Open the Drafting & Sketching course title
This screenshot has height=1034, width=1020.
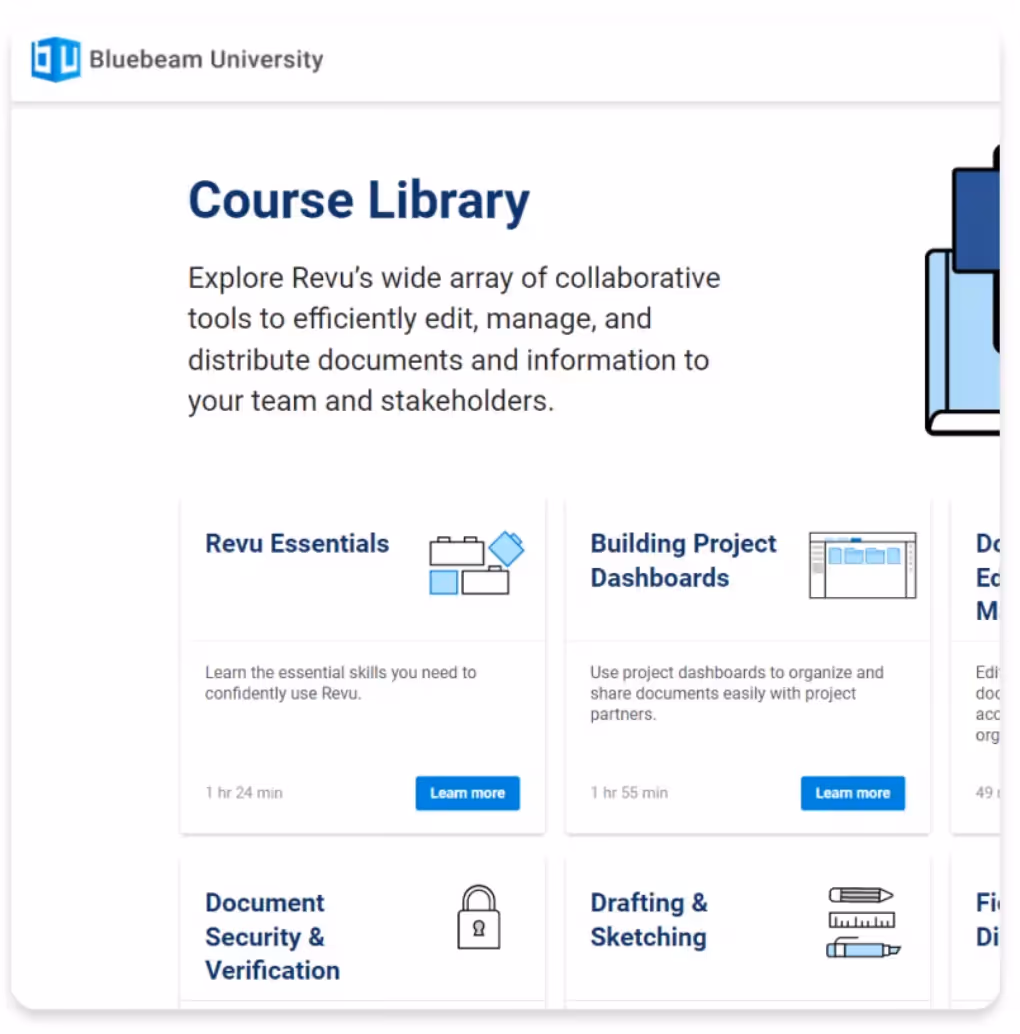click(x=648, y=919)
